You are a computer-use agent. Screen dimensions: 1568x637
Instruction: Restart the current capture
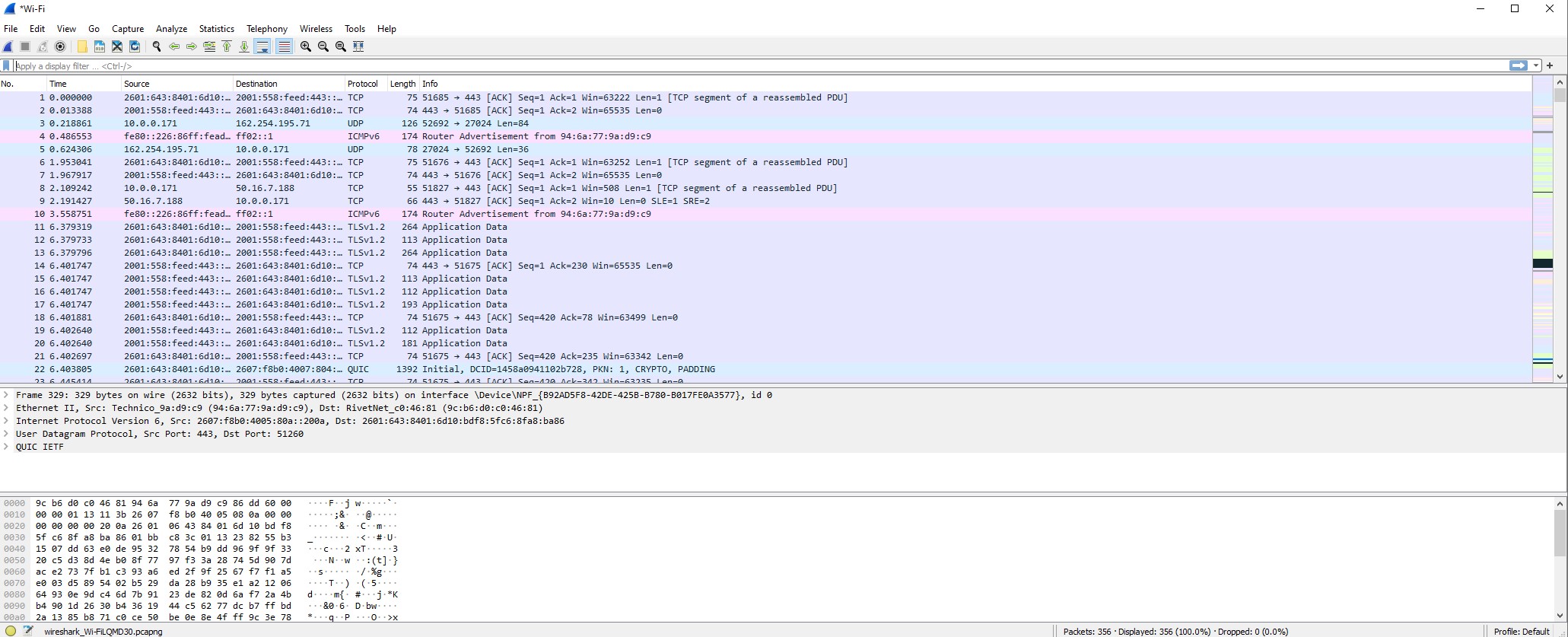pyautogui.click(x=43, y=46)
